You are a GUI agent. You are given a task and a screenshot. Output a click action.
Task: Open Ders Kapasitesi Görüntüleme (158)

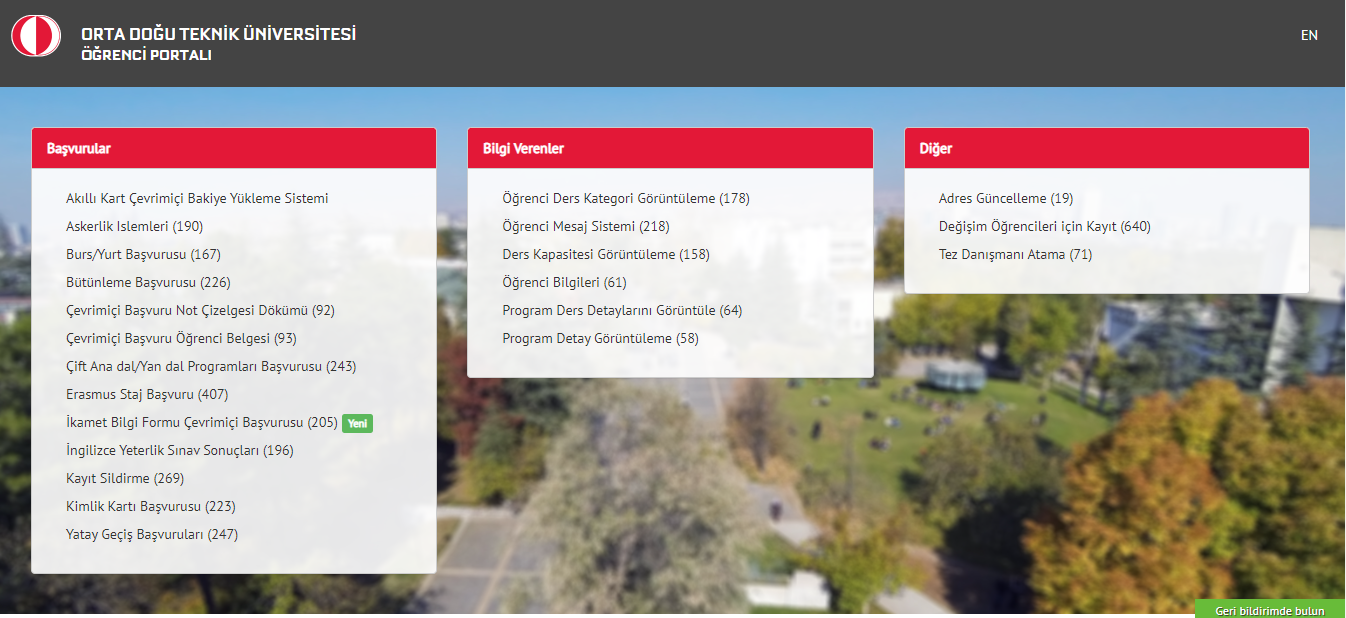[x=606, y=255]
